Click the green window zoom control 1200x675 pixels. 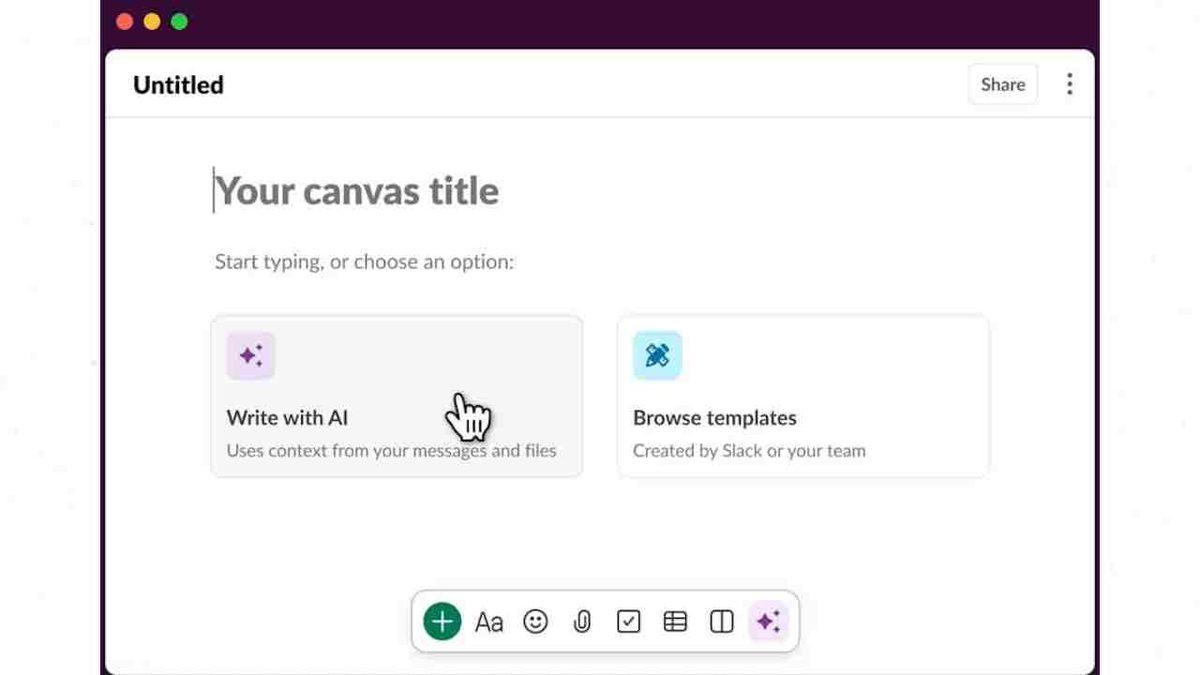pos(178,20)
